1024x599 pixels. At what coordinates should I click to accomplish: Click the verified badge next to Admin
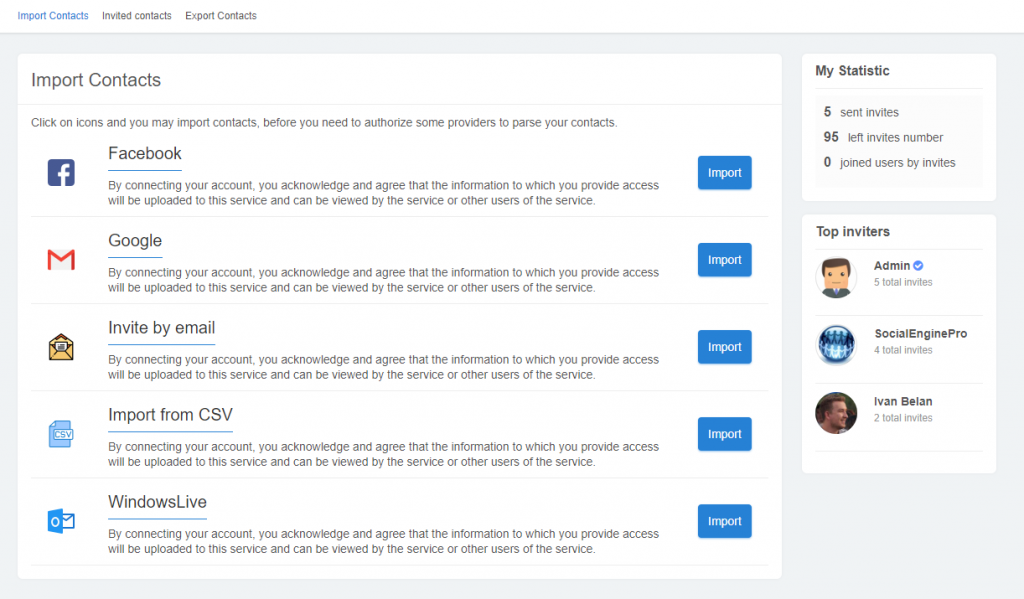(918, 266)
